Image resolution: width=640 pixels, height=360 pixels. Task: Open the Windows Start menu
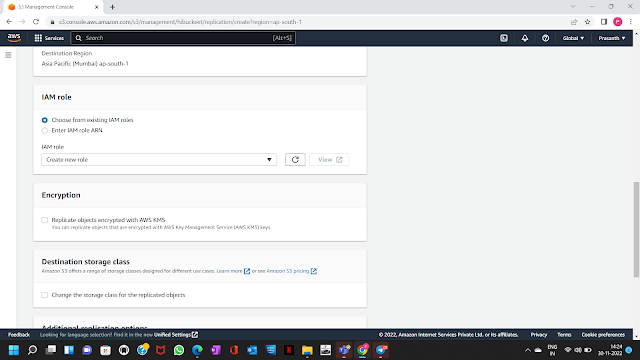pos(14,350)
